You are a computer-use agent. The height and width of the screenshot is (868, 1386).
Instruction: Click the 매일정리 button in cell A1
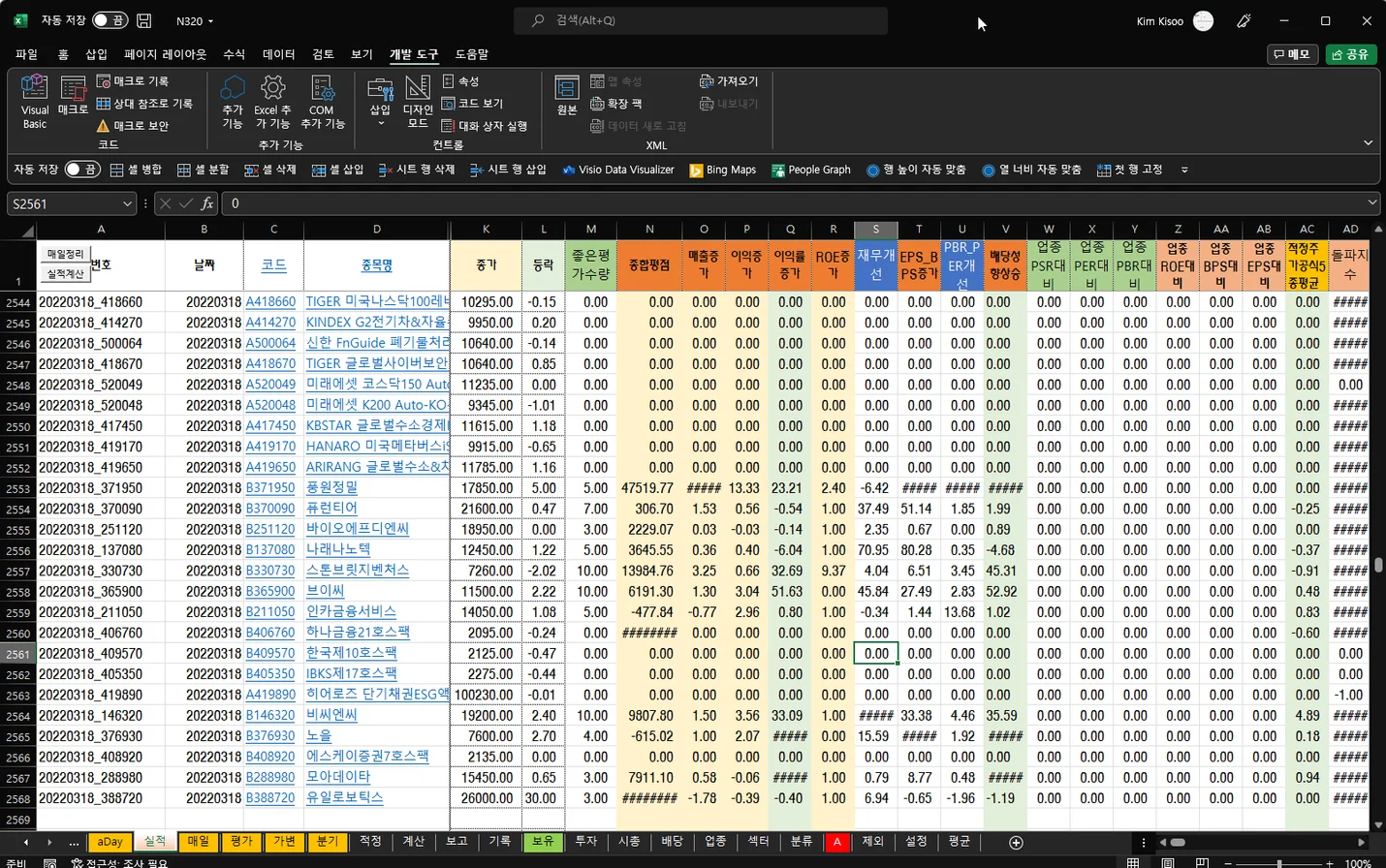click(66, 254)
